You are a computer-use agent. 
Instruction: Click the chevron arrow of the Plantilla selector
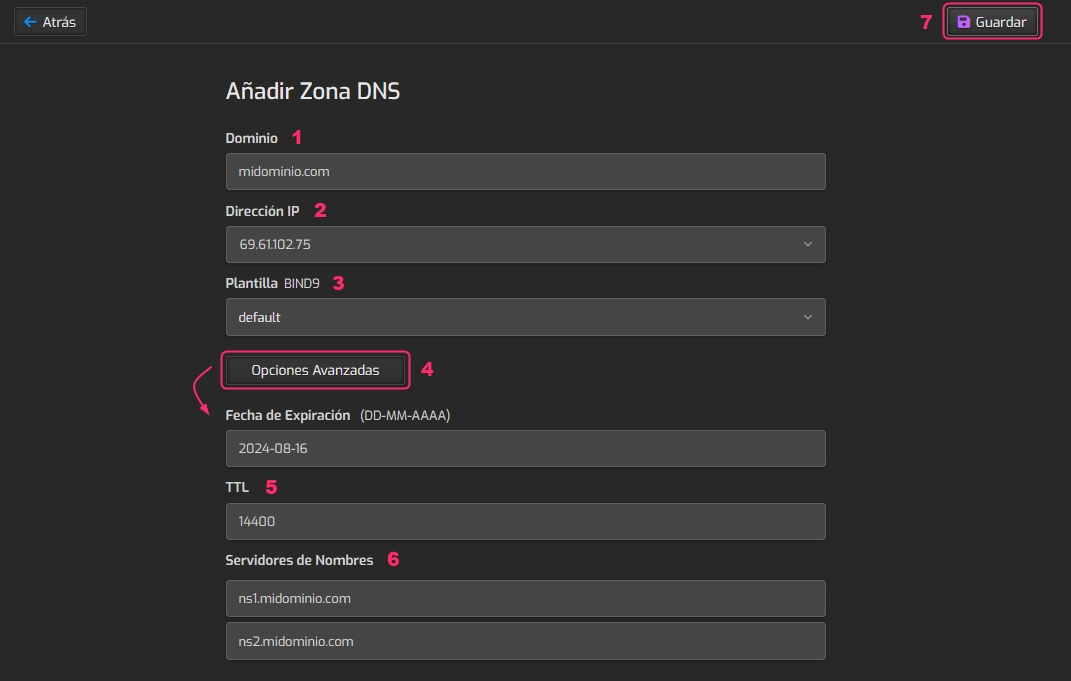click(808, 317)
